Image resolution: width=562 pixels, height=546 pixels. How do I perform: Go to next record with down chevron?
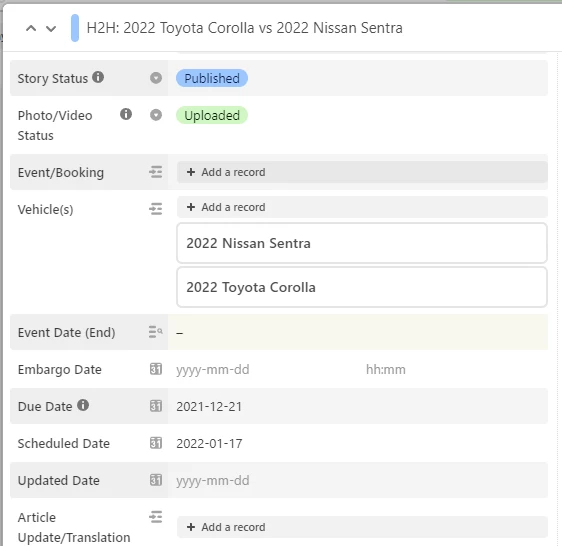51,28
